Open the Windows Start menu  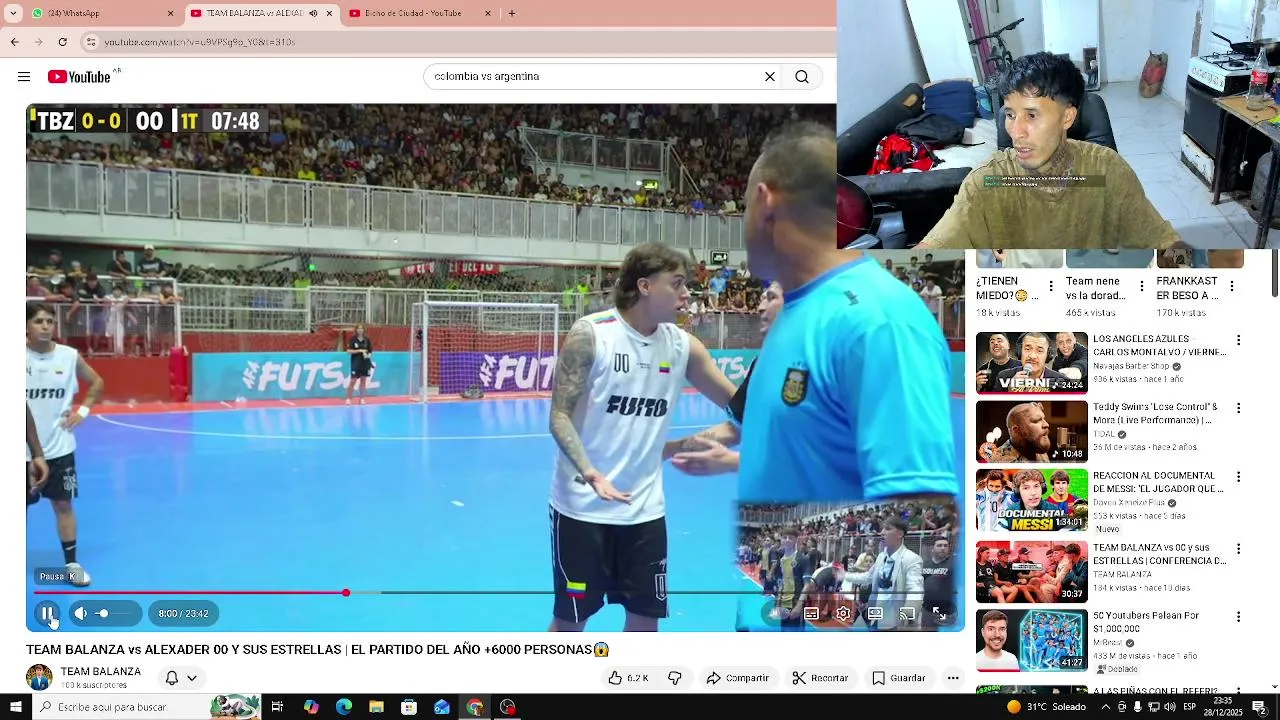pos(14,707)
